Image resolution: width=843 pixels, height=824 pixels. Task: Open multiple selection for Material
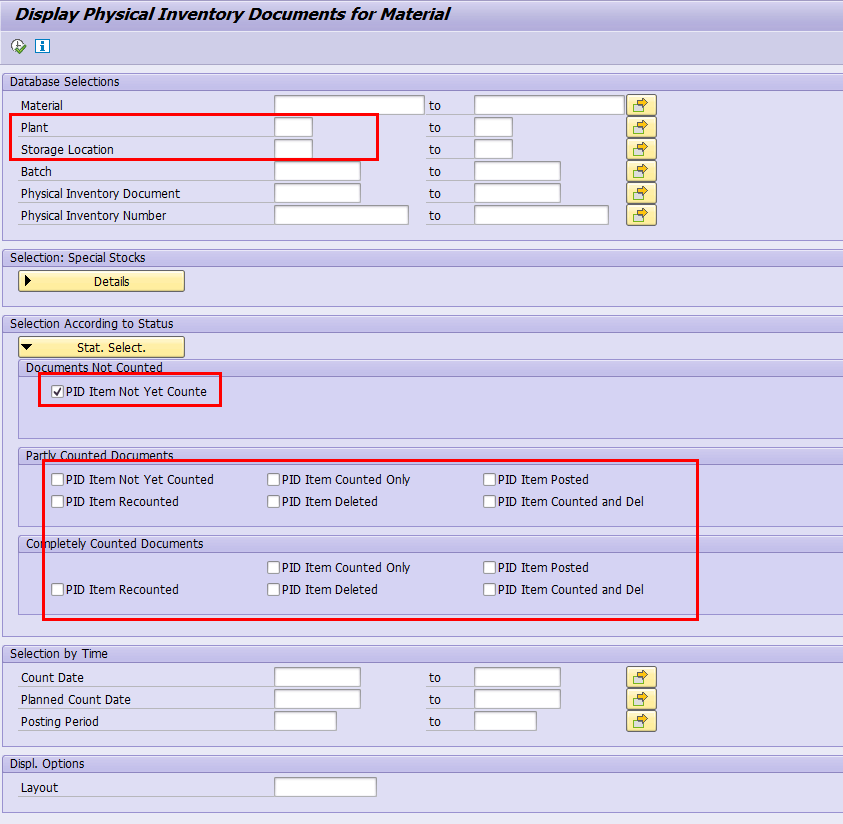[x=640, y=104]
